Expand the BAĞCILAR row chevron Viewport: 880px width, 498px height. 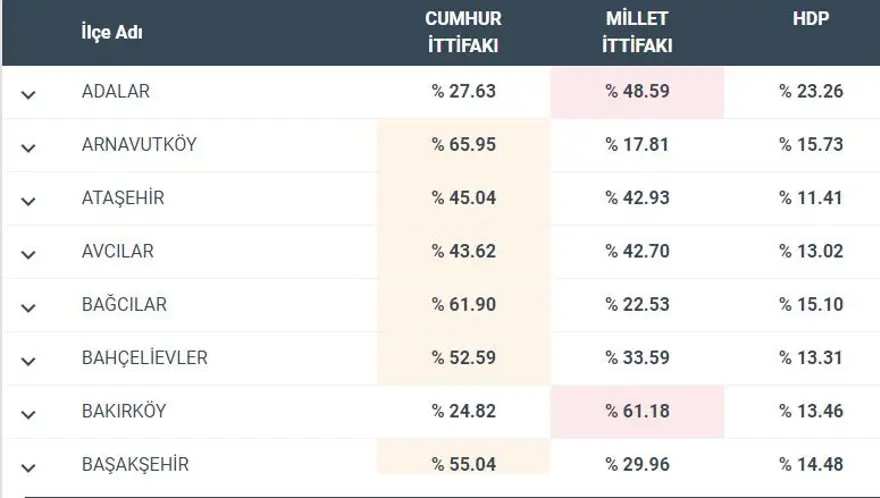(28, 307)
